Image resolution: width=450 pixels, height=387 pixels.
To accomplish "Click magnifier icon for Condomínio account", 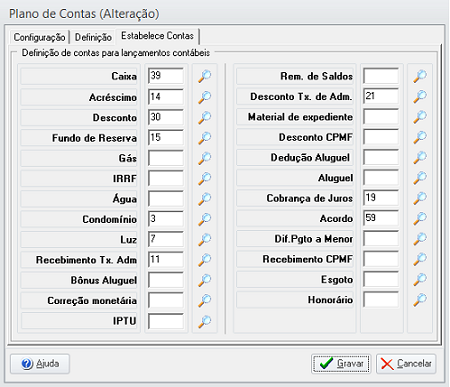I will click(x=205, y=219).
